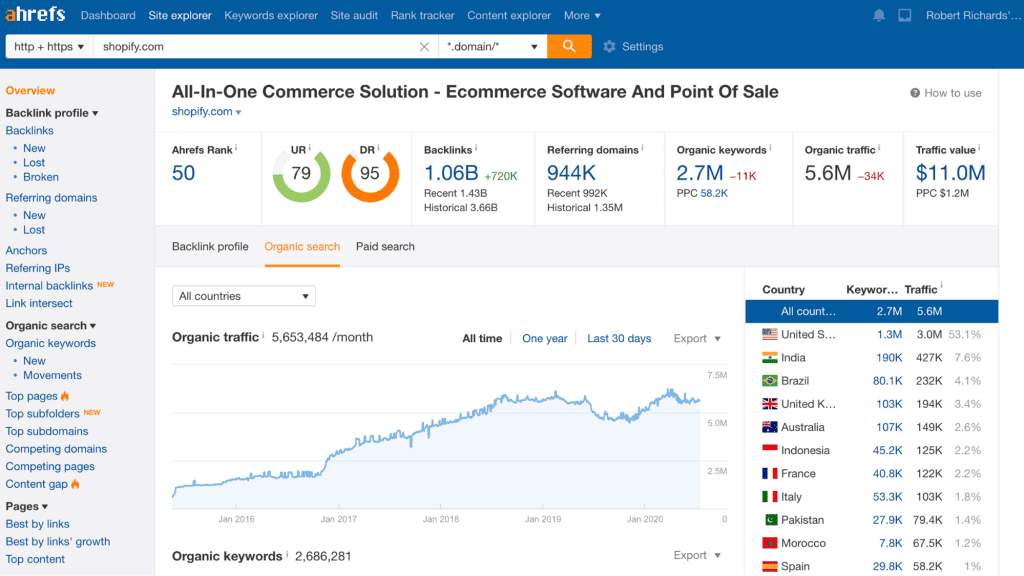Switch to the Paid search tab

pos(385,246)
